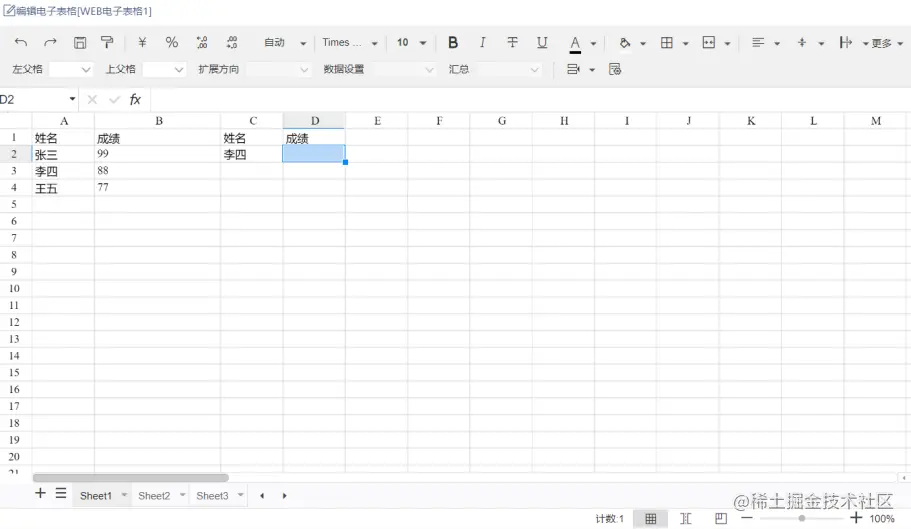
Task: Redo the last undone action
Action: coord(51,42)
